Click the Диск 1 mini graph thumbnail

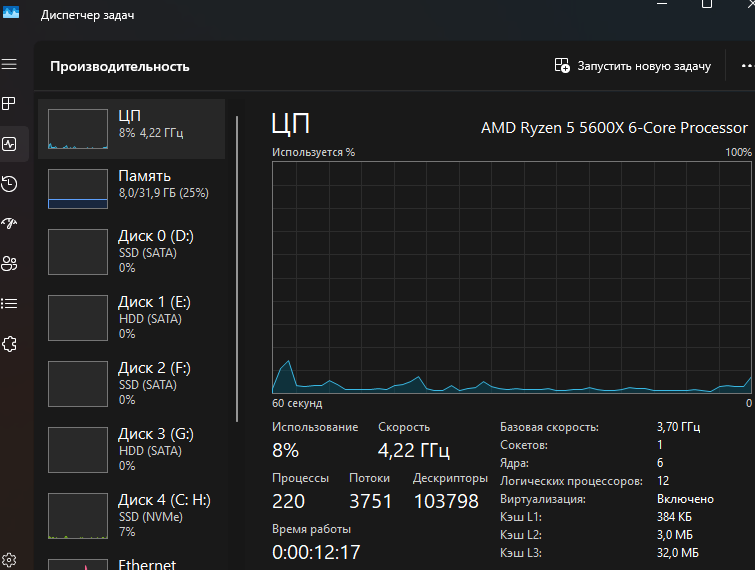pos(78,318)
